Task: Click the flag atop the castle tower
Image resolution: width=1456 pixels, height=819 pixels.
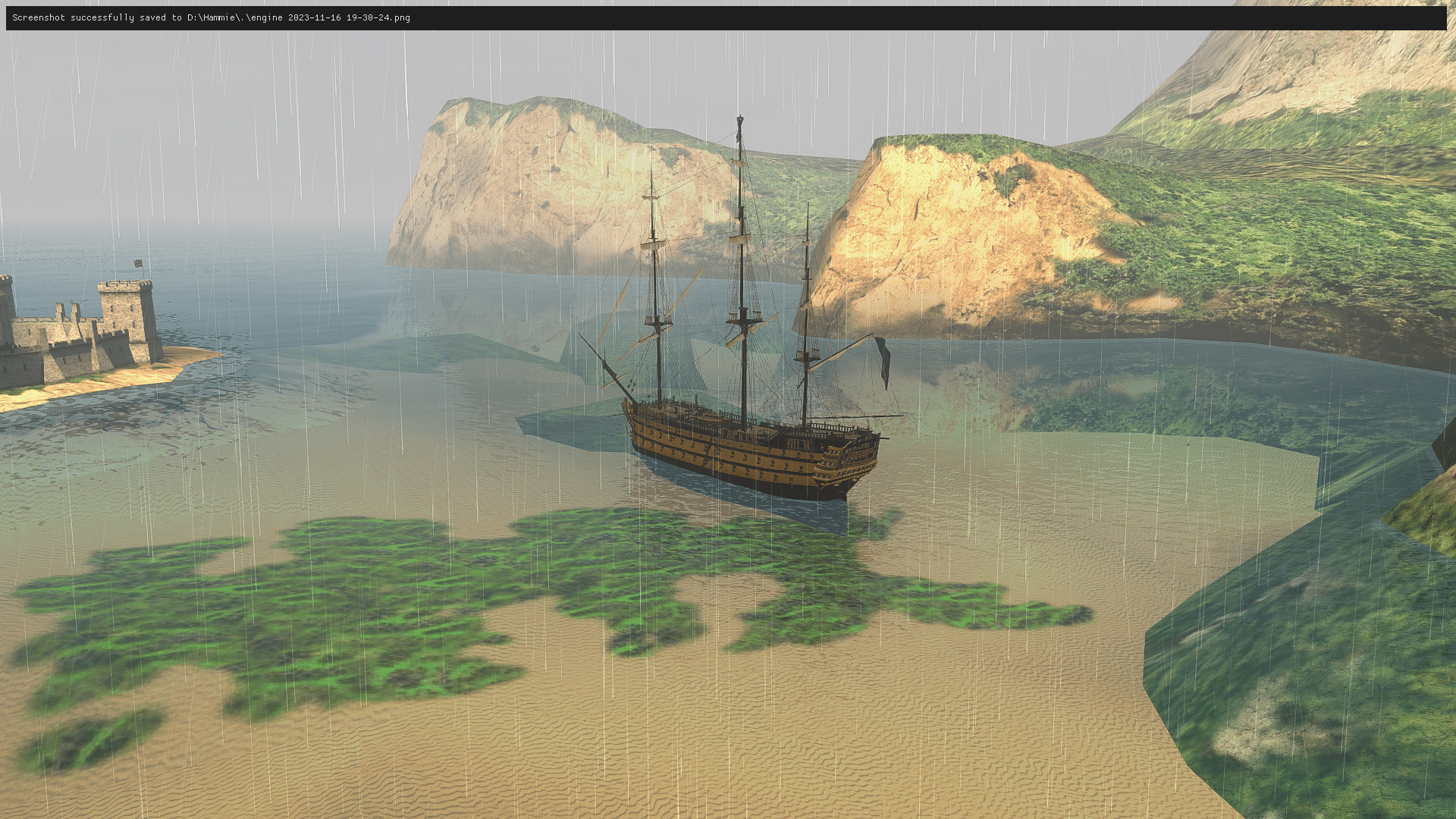Action: [139, 264]
